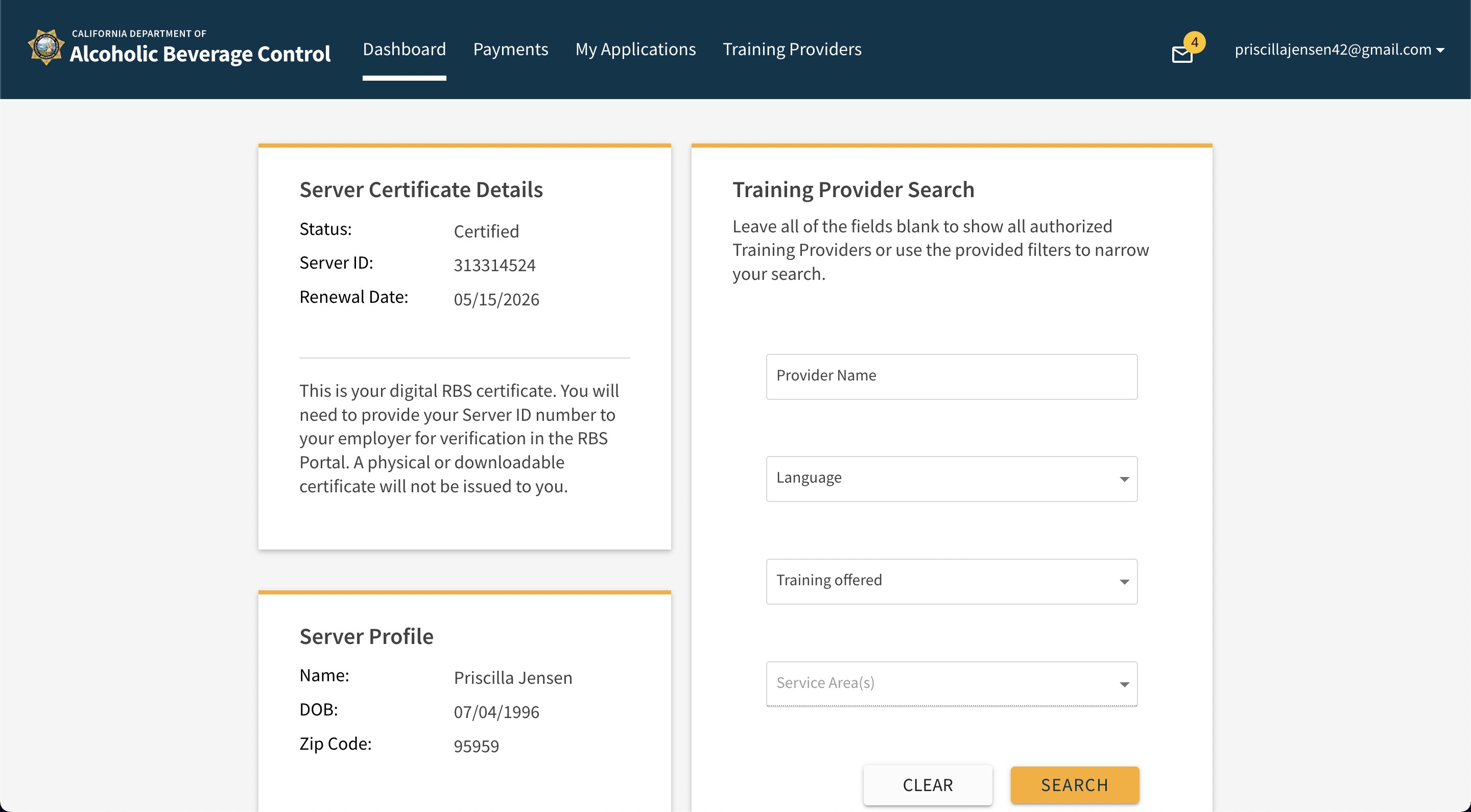Screen dimensions: 1471x812
Task: Open the priscillajensen42@gmail.com account menu
Action: (x=1332, y=50)
